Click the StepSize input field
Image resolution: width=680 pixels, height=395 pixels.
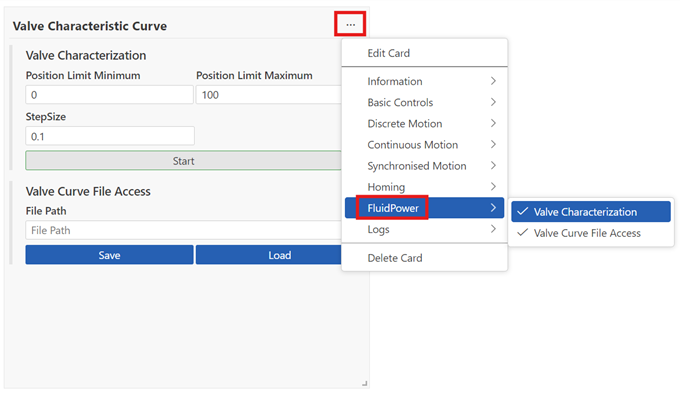pos(110,136)
